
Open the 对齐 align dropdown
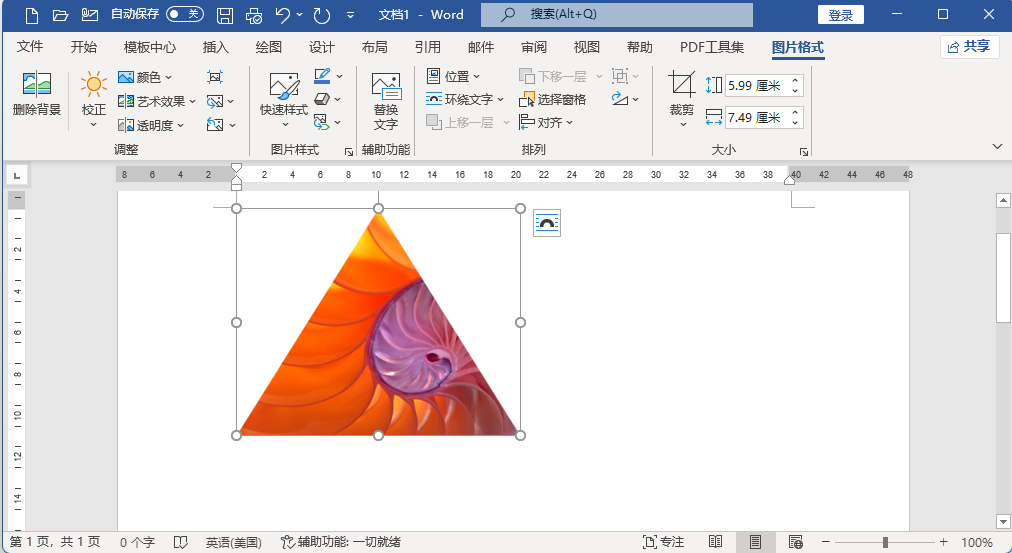coord(546,122)
